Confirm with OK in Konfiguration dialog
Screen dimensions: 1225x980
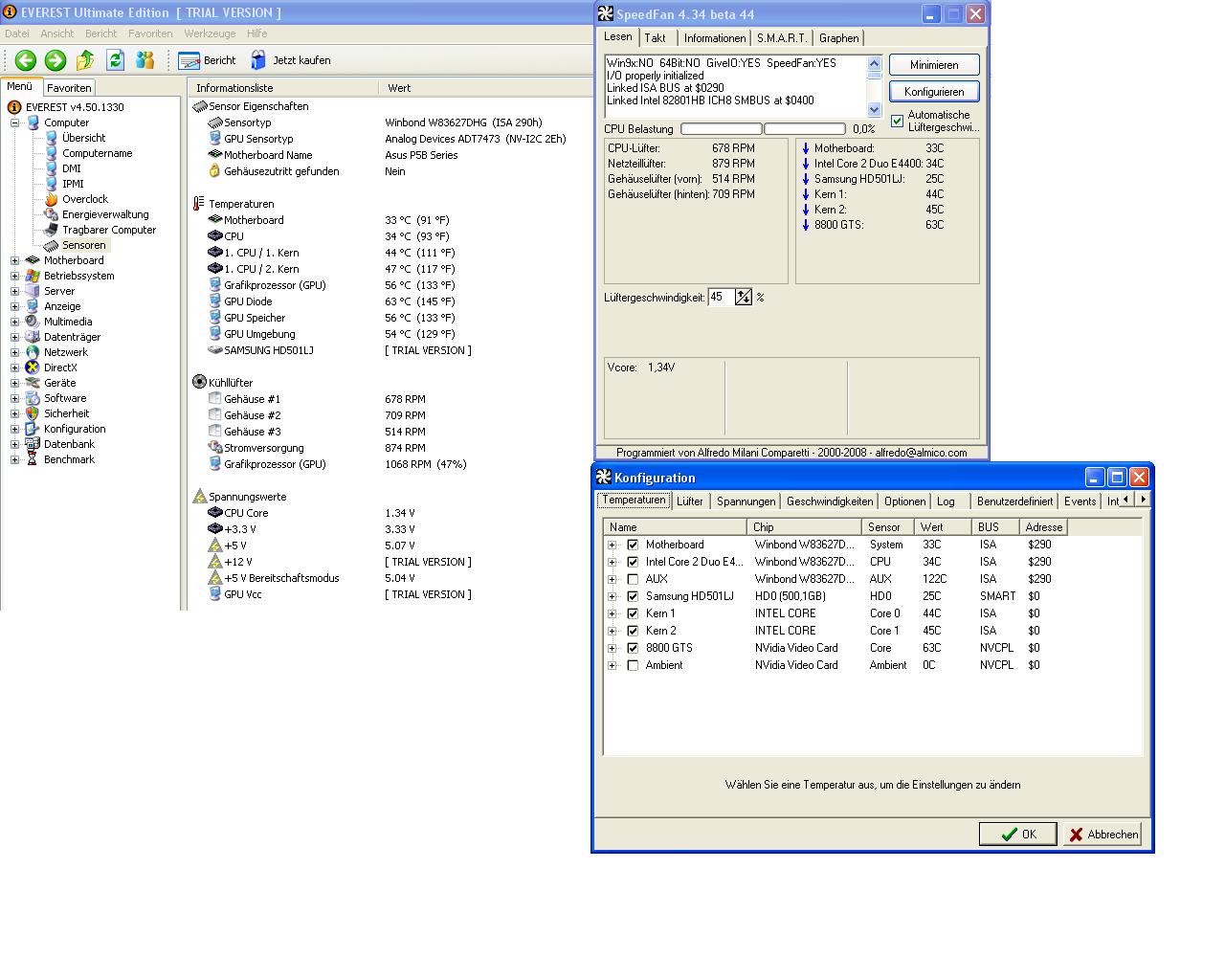tap(1018, 834)
